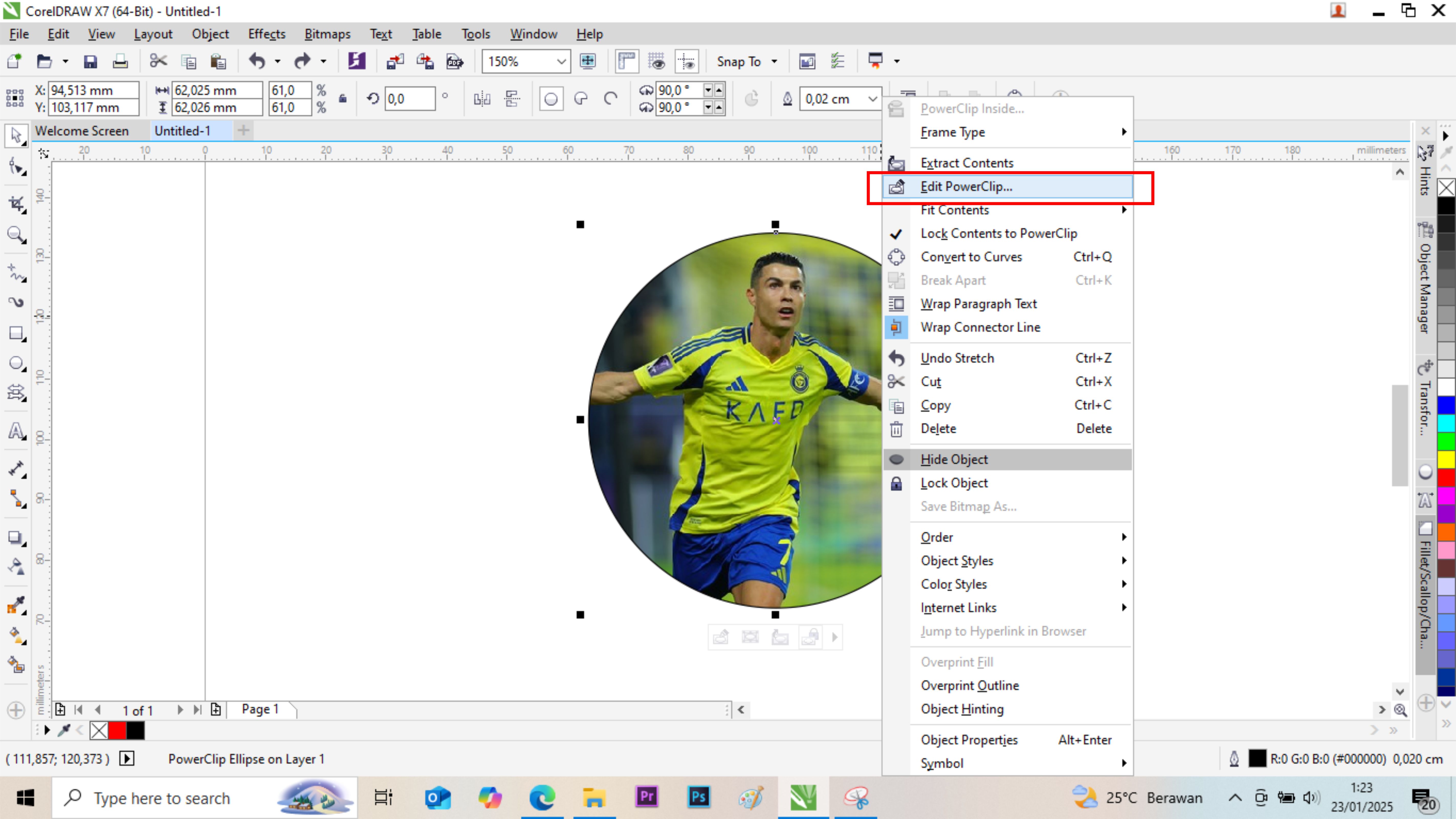Viewport: 1456px width, 819px height.
Task: Go to the next page arrow
Action: (180, 710)
